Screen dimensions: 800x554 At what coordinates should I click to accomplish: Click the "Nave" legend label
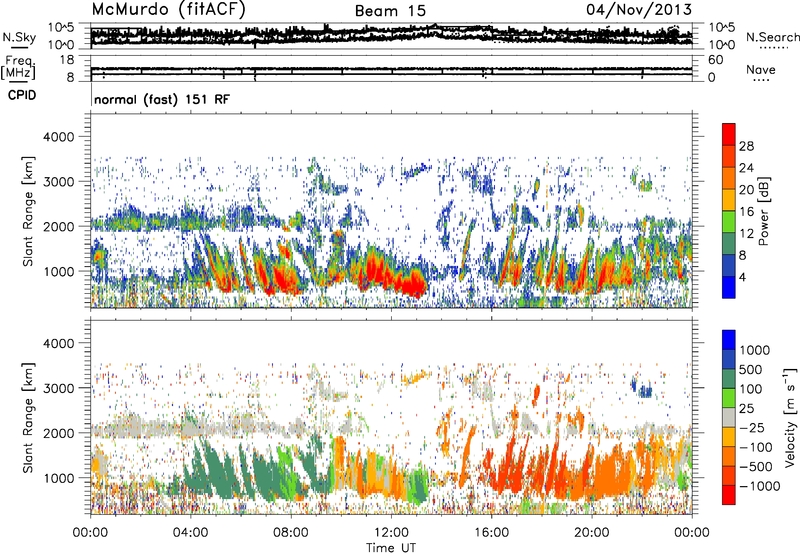click(761, 70)
